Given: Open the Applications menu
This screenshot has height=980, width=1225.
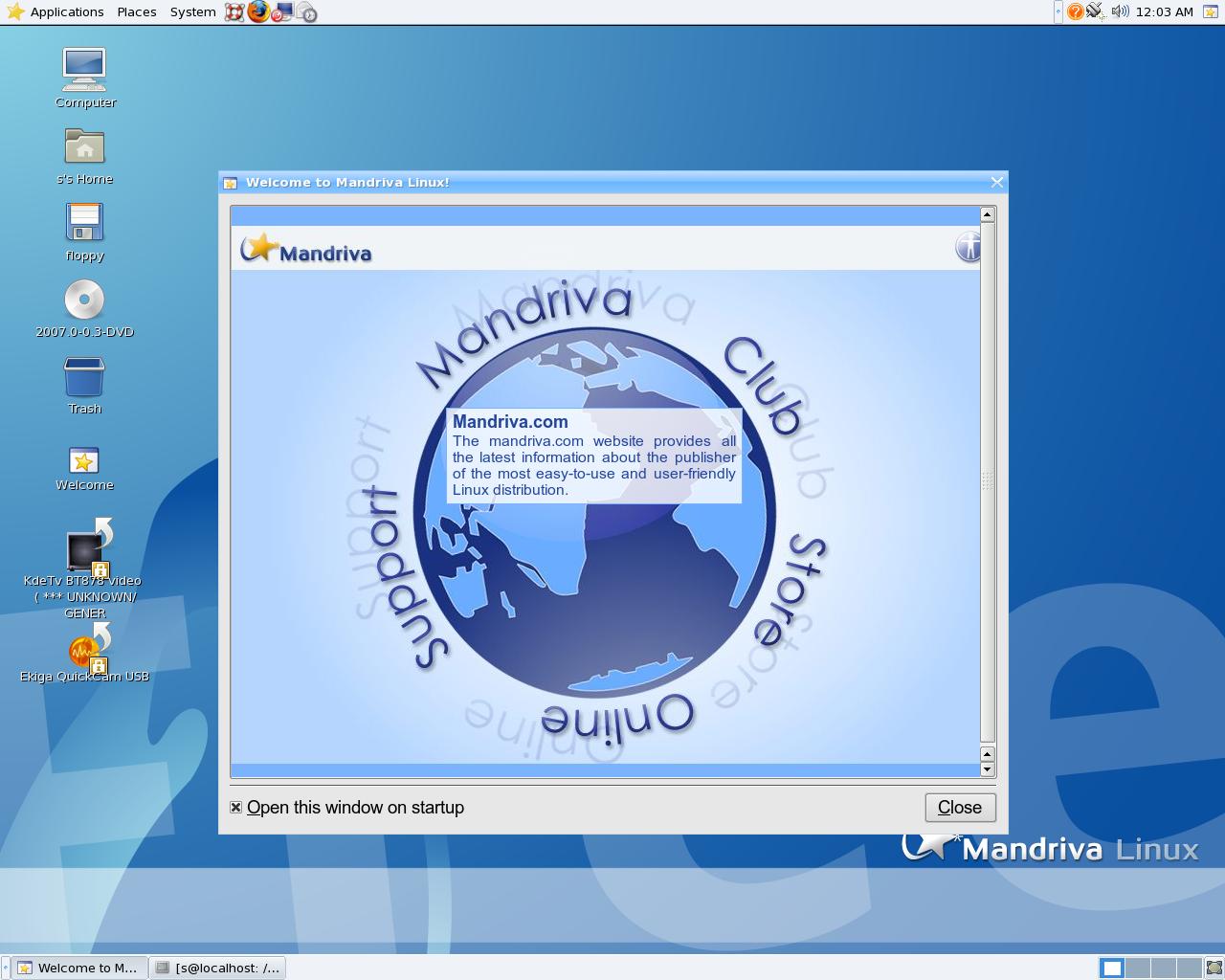Looking at the screenshot, I should click(56, 11).
